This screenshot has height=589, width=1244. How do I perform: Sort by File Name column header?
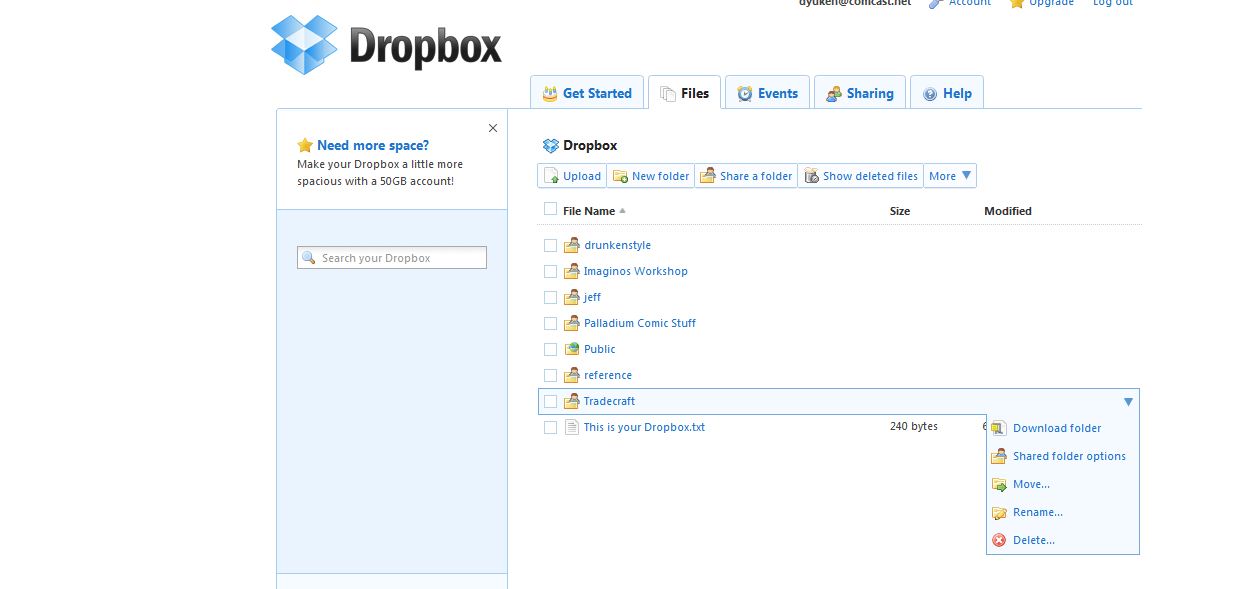589,211
